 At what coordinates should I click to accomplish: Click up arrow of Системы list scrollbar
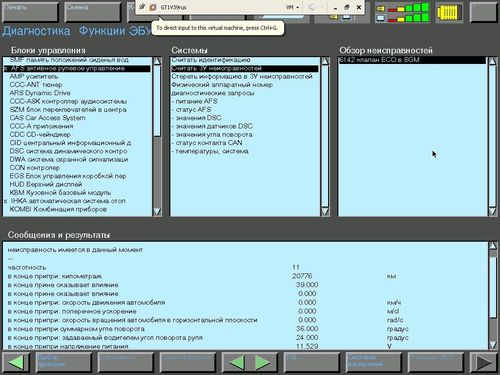coord(325,61)
